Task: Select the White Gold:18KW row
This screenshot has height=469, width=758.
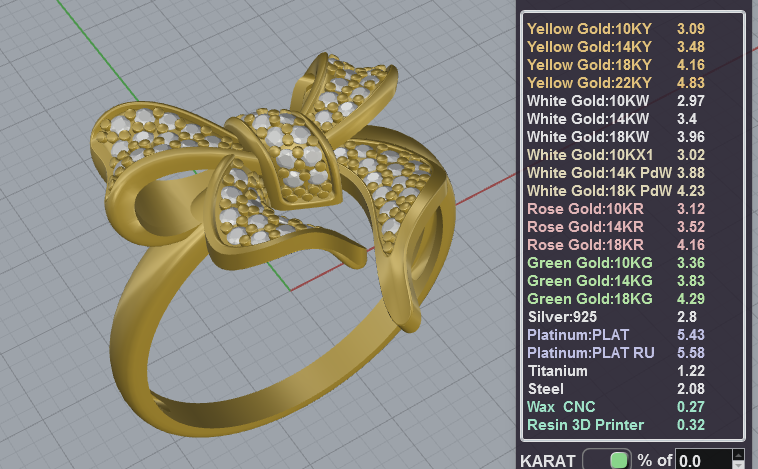Action: [x=616, y=137]
